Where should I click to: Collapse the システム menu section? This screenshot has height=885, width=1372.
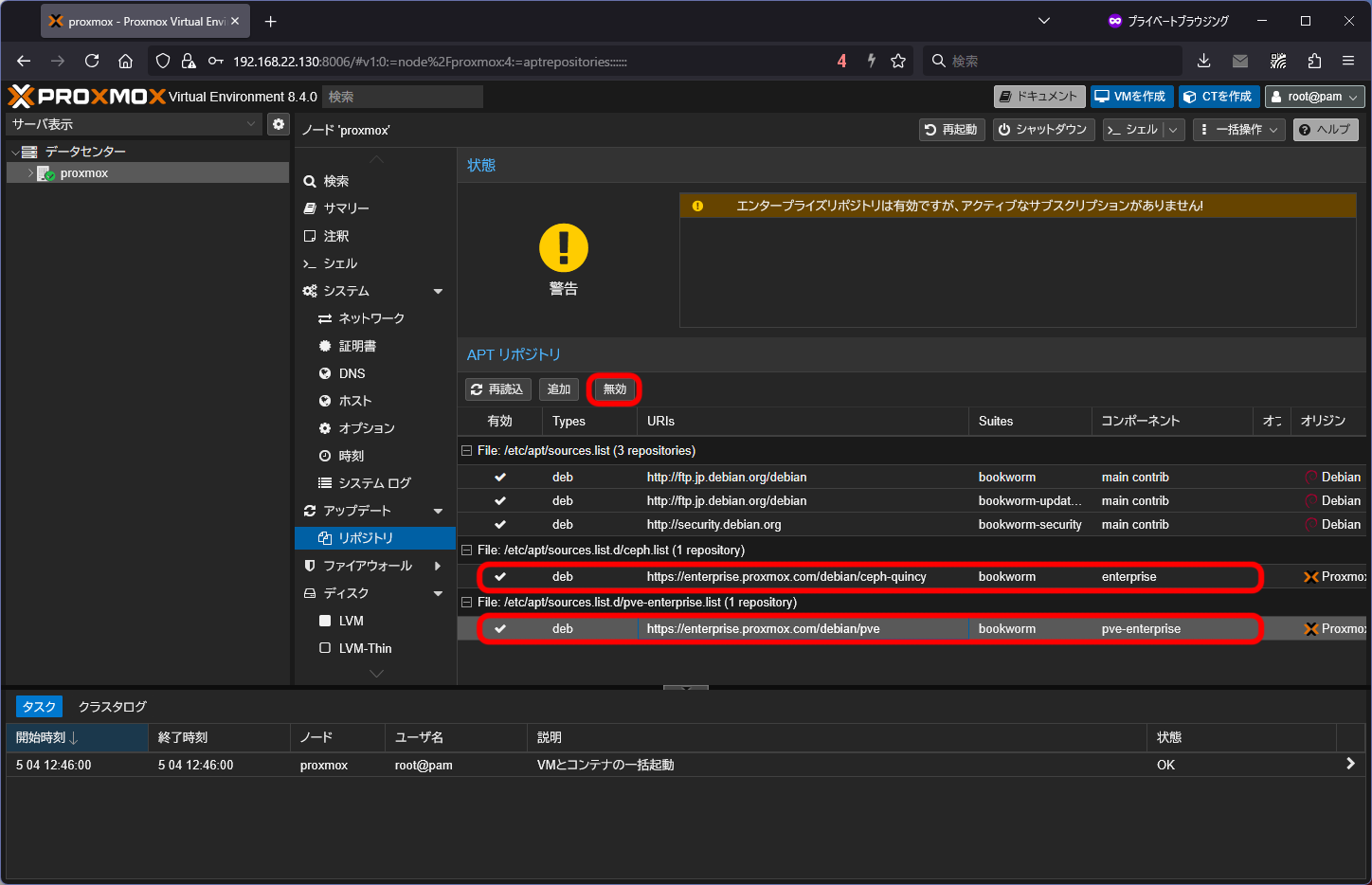tap(438, 291)
